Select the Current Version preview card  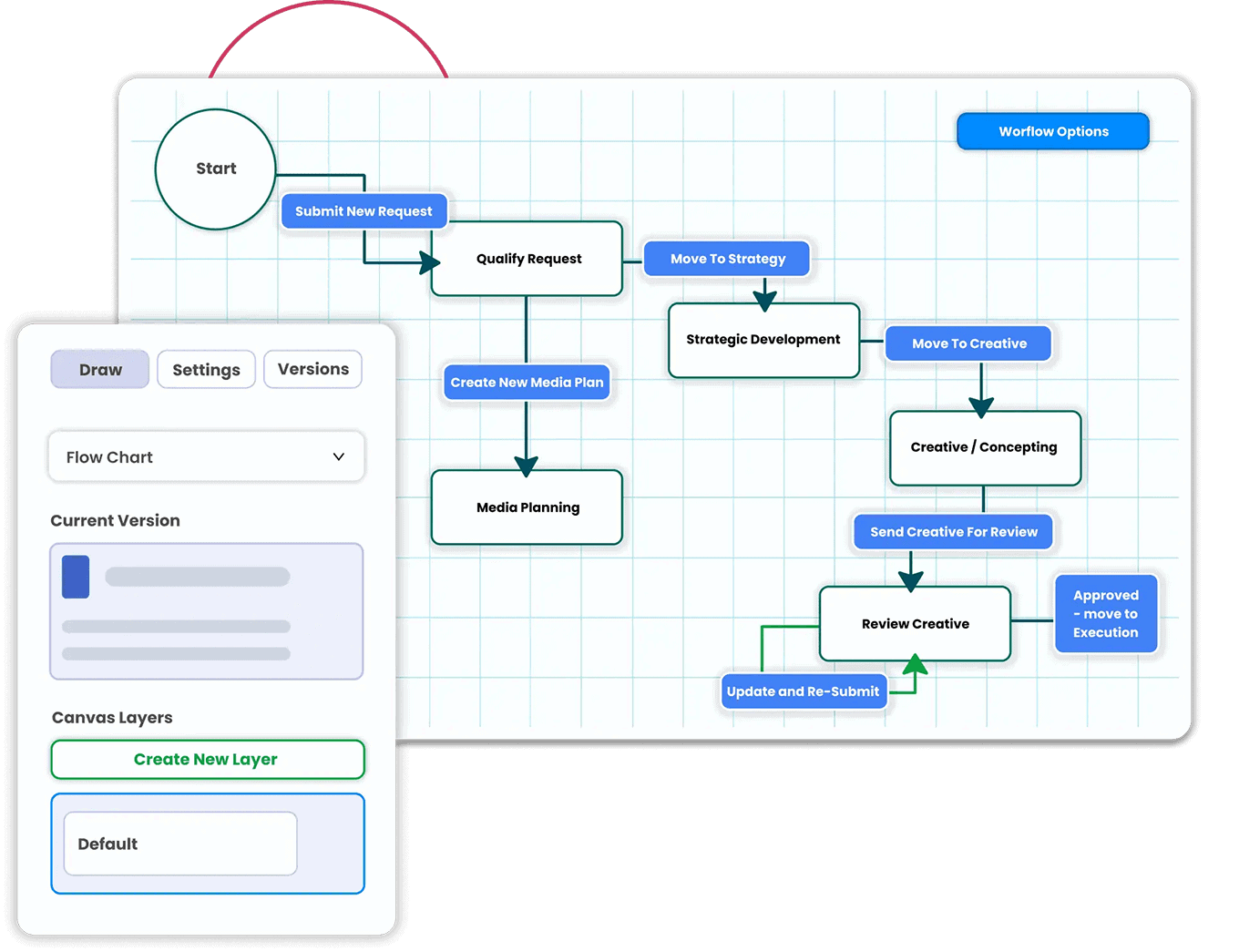pyautogui.click(x=206, y=611)
